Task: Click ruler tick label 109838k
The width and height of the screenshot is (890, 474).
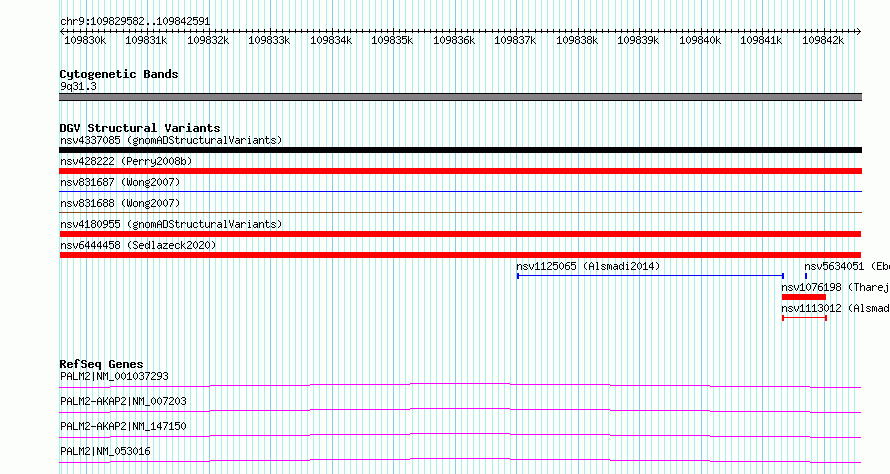Action: (577, 41)
